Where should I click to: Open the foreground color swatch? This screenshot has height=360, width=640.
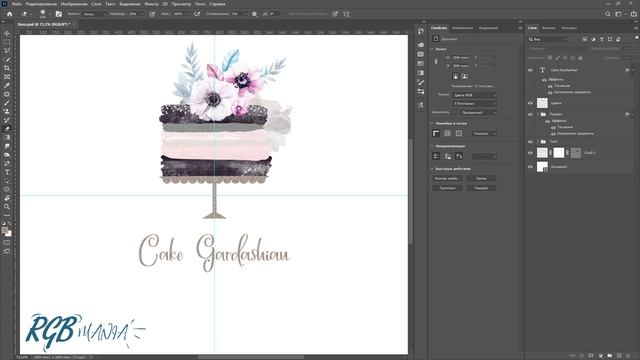[x=5, y=231]
